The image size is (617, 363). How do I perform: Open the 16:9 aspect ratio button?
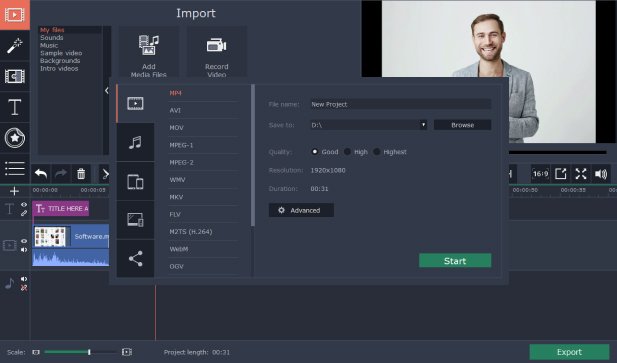pos(540,174)
